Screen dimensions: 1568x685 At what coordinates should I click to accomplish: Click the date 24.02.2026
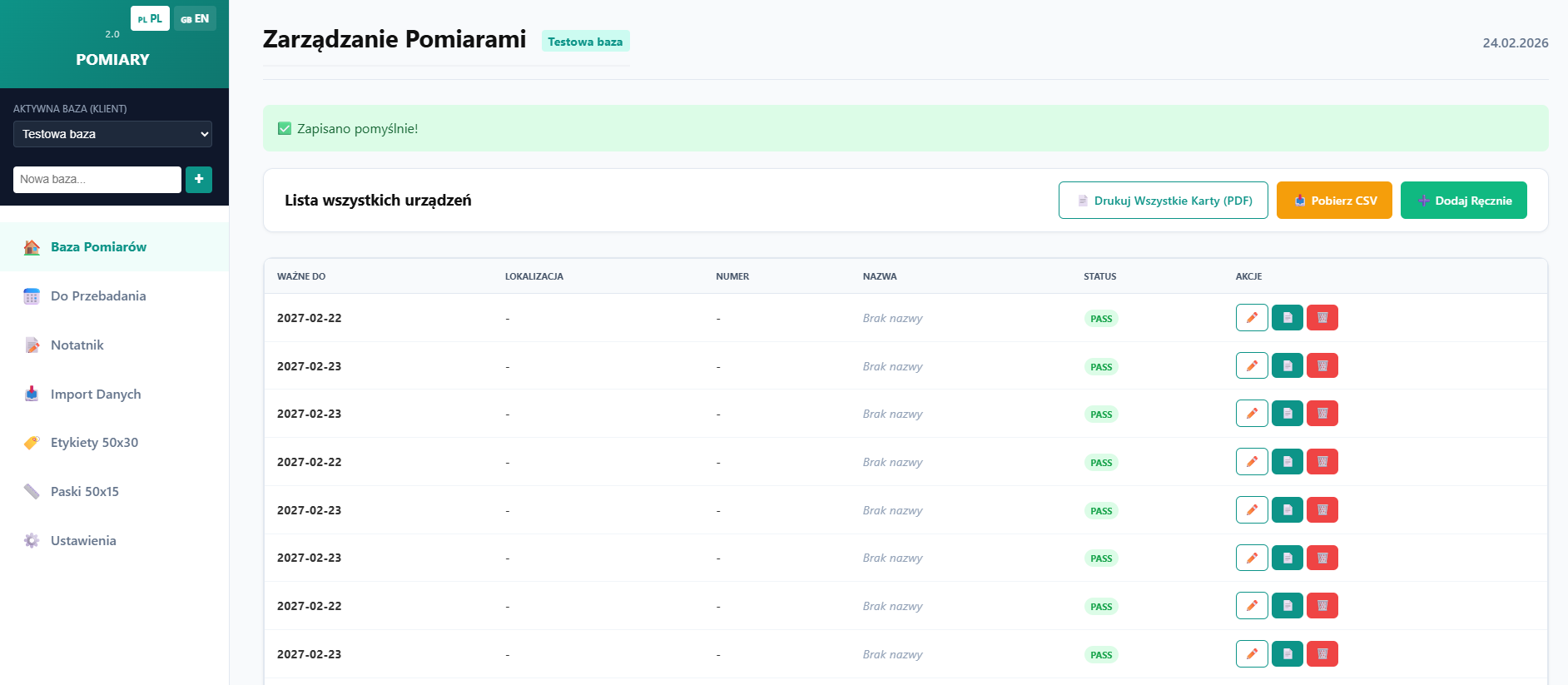click(x=1516, y=43)
